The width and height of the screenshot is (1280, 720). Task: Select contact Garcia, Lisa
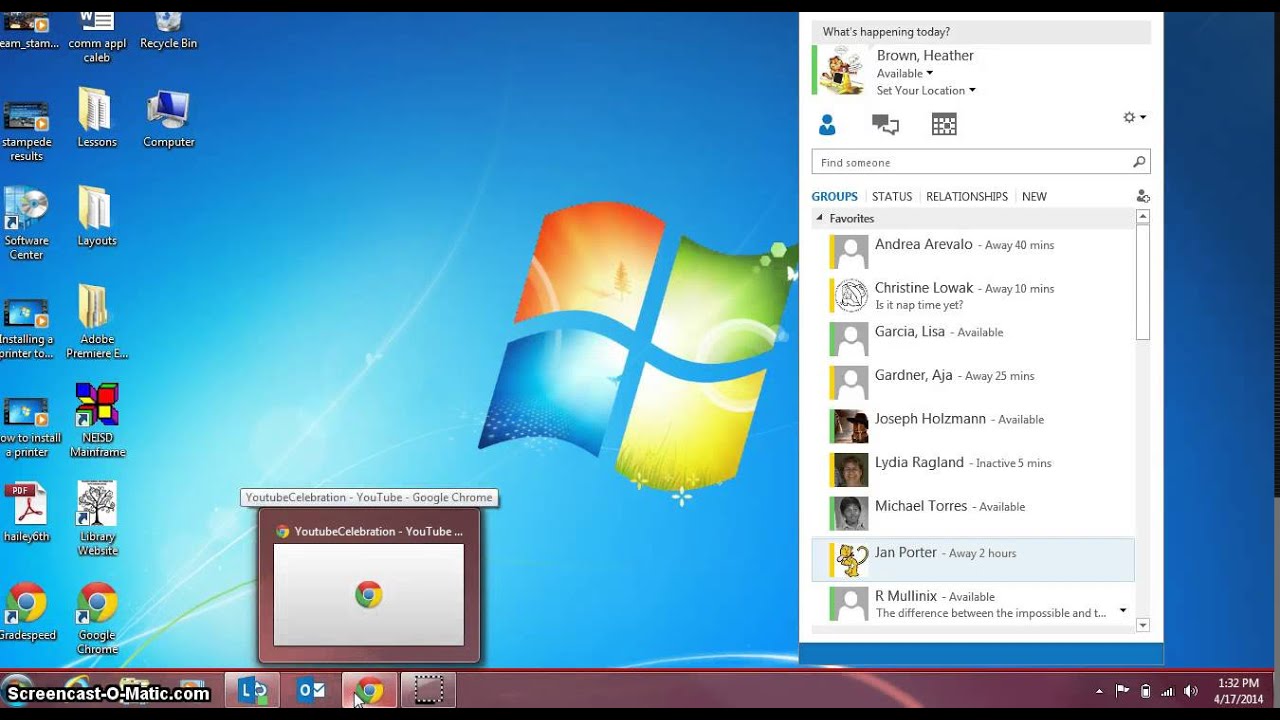click(973, 339)
